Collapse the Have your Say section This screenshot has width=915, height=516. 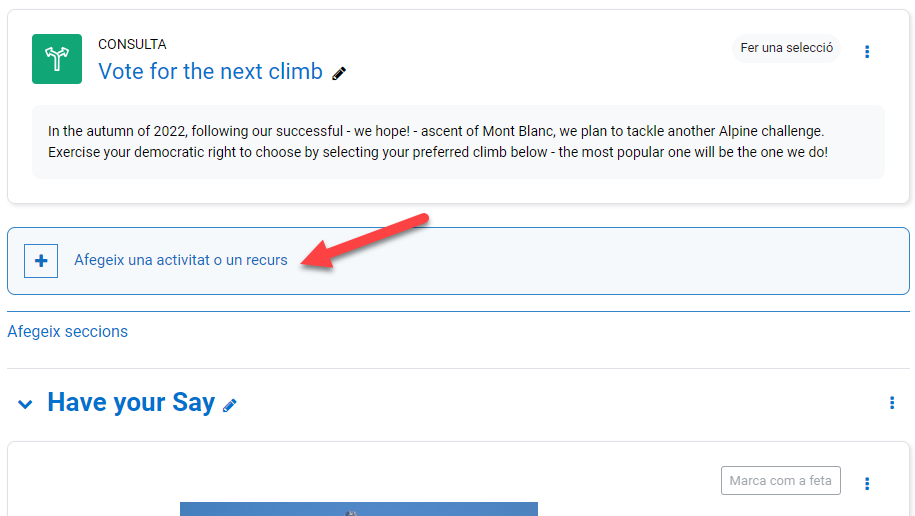(x=25, y=404)
